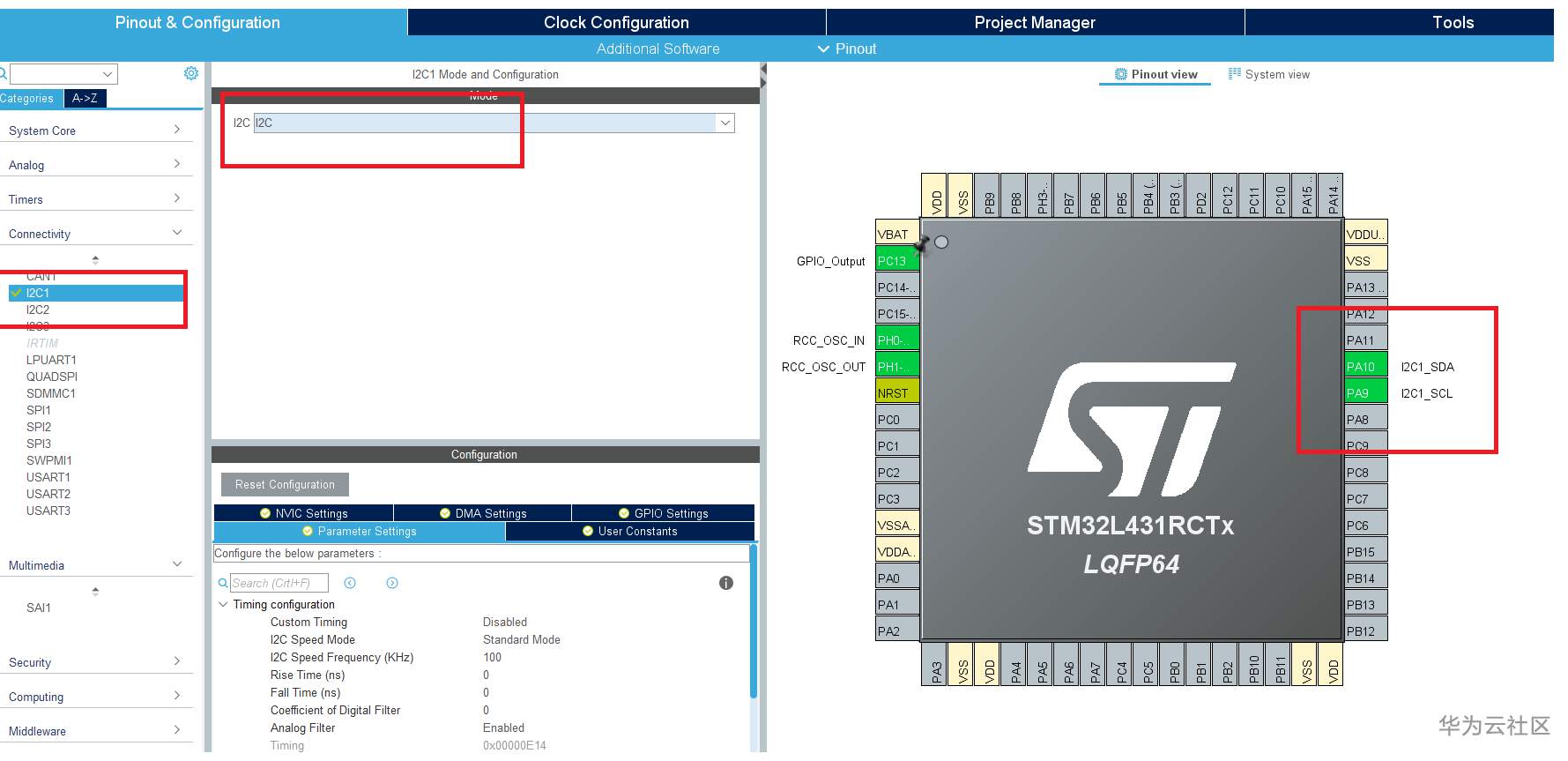Viewport: 1568px width, 761px height.
Task: Open Additional Software
Action: coord(658,49)
